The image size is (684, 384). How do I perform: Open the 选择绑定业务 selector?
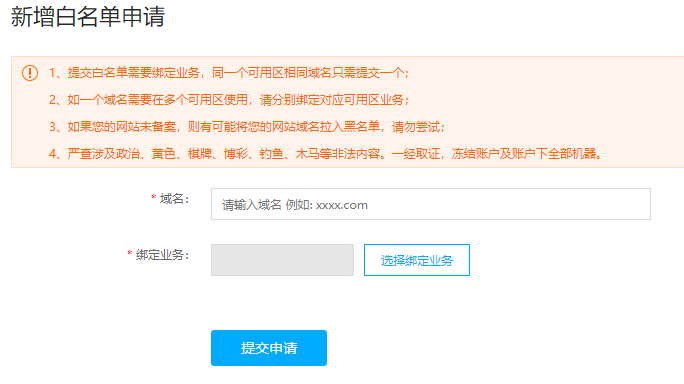click(417, 260)
